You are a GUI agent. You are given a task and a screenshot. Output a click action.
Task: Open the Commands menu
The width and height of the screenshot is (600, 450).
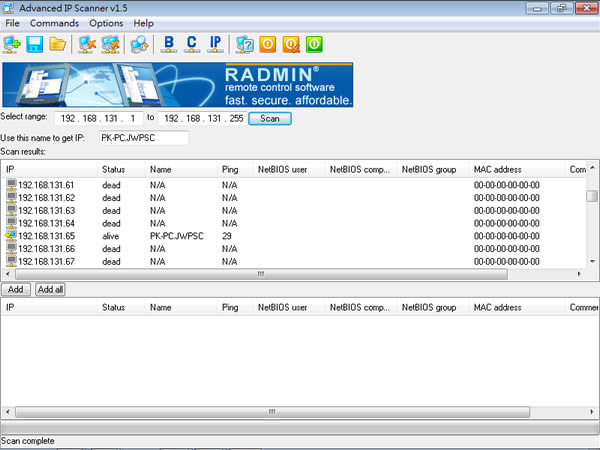coord(54,23)
